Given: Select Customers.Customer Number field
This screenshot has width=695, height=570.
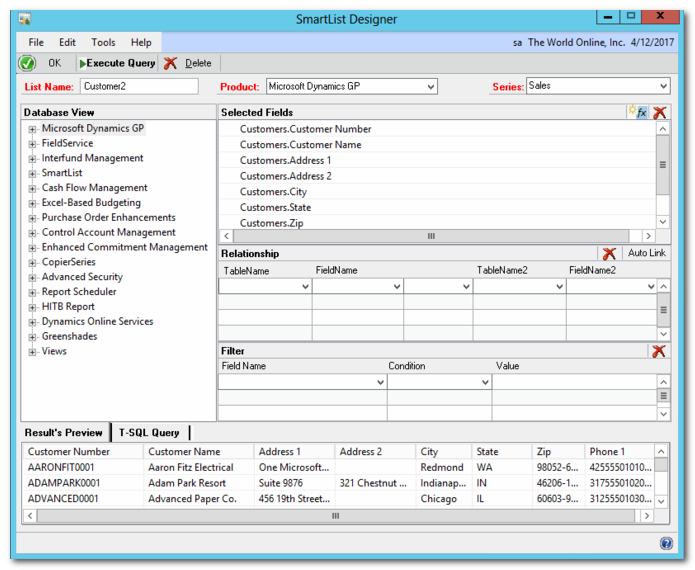Looking at the screenshot, I should (x=305, y=129).
